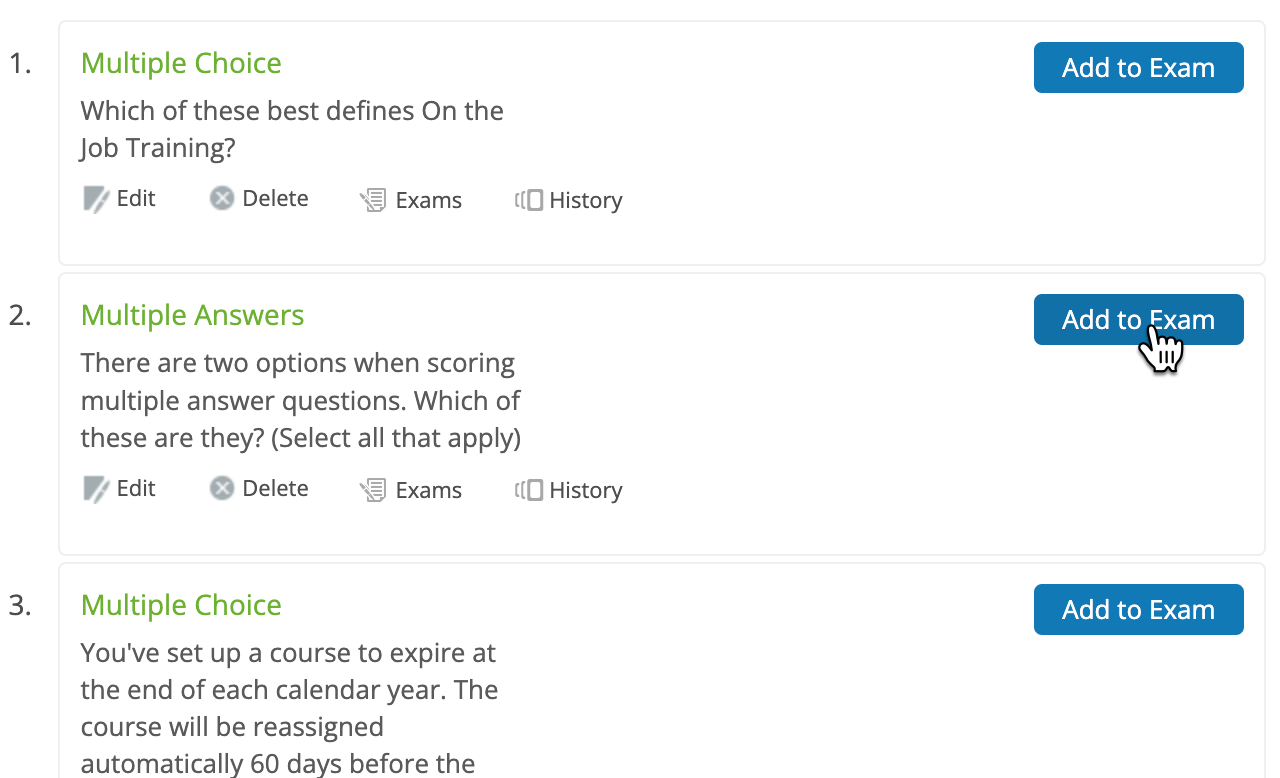The image size is (1280, 778).
Task: Add question 1 to the exam
Action: pyautogui.click(x=1138, y=67)
